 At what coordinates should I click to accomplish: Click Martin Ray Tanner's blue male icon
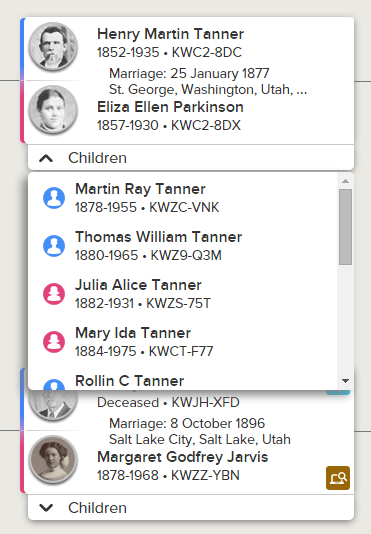[54, 198]
